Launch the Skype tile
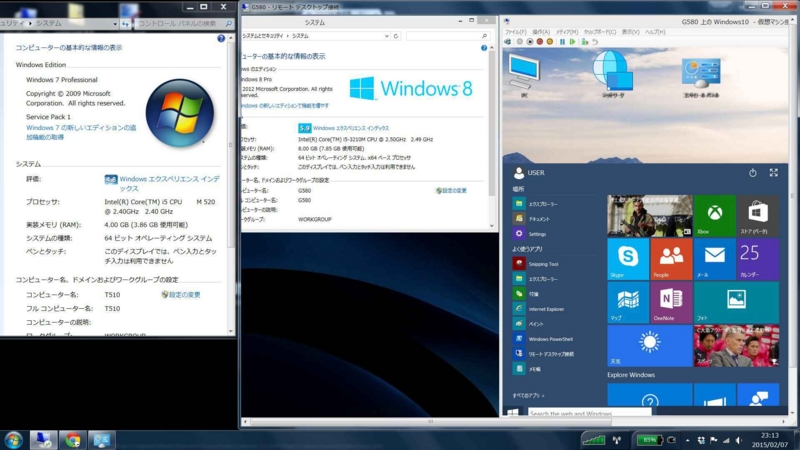 pos(628,259)
